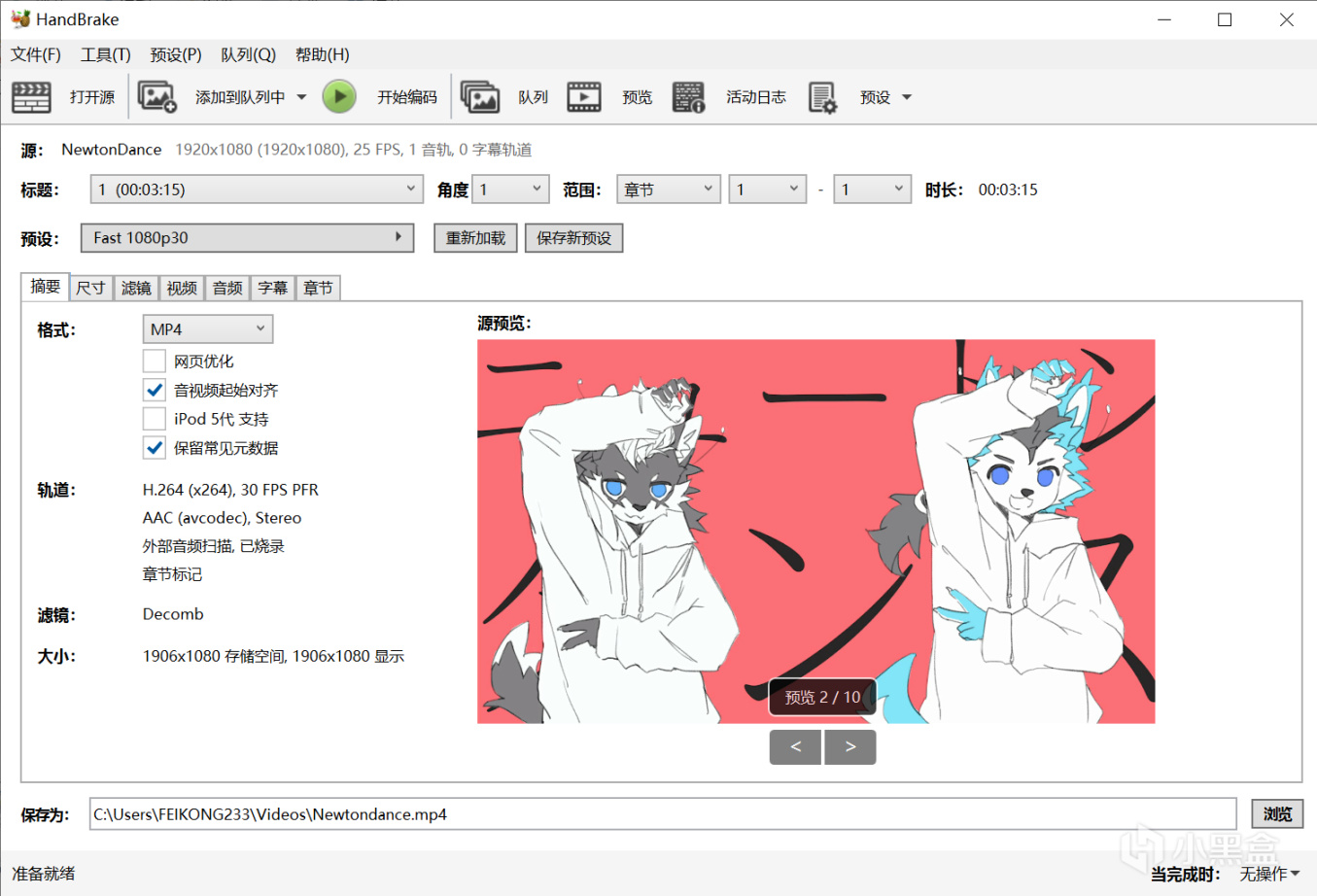Click the H.264 (x264), 30 FPS PFR text
The image size is (1317, 896).
[x=230, y=490]
